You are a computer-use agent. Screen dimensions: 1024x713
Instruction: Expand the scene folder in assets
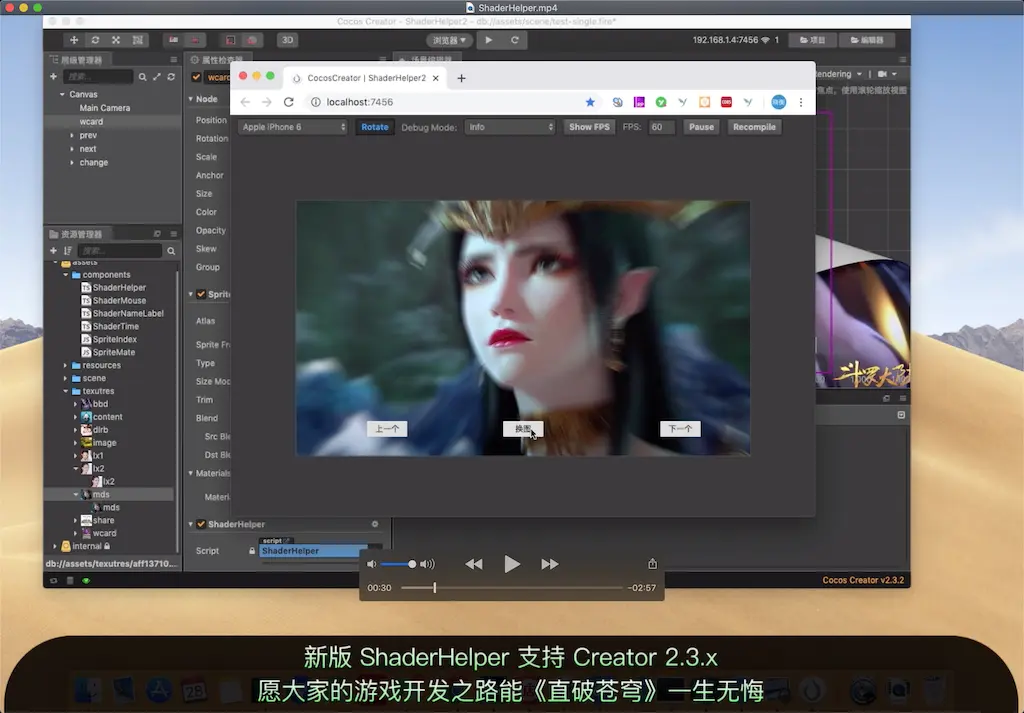[x=65, y=379]
